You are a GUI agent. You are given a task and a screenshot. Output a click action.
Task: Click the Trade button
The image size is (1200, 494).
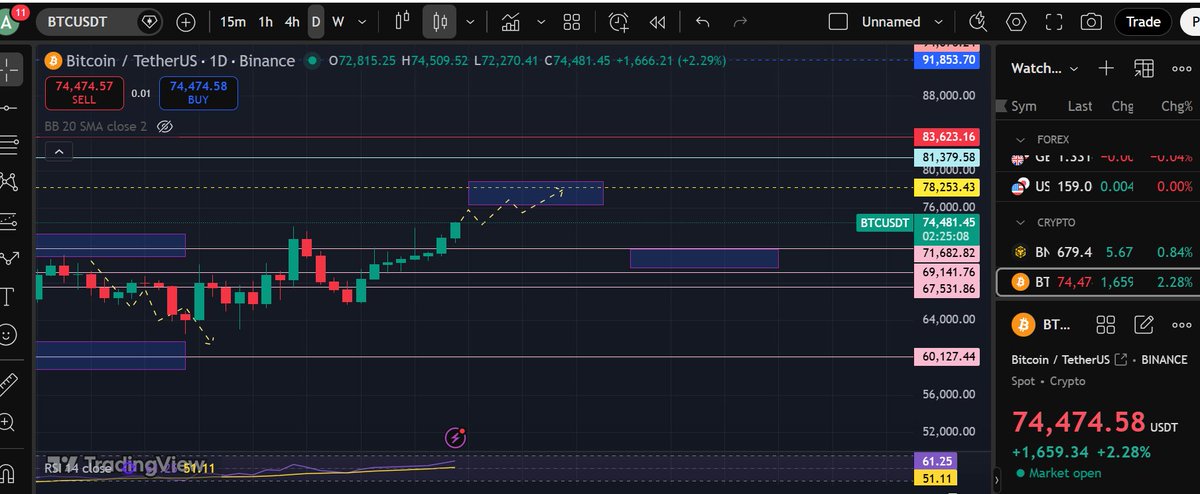1143,21
